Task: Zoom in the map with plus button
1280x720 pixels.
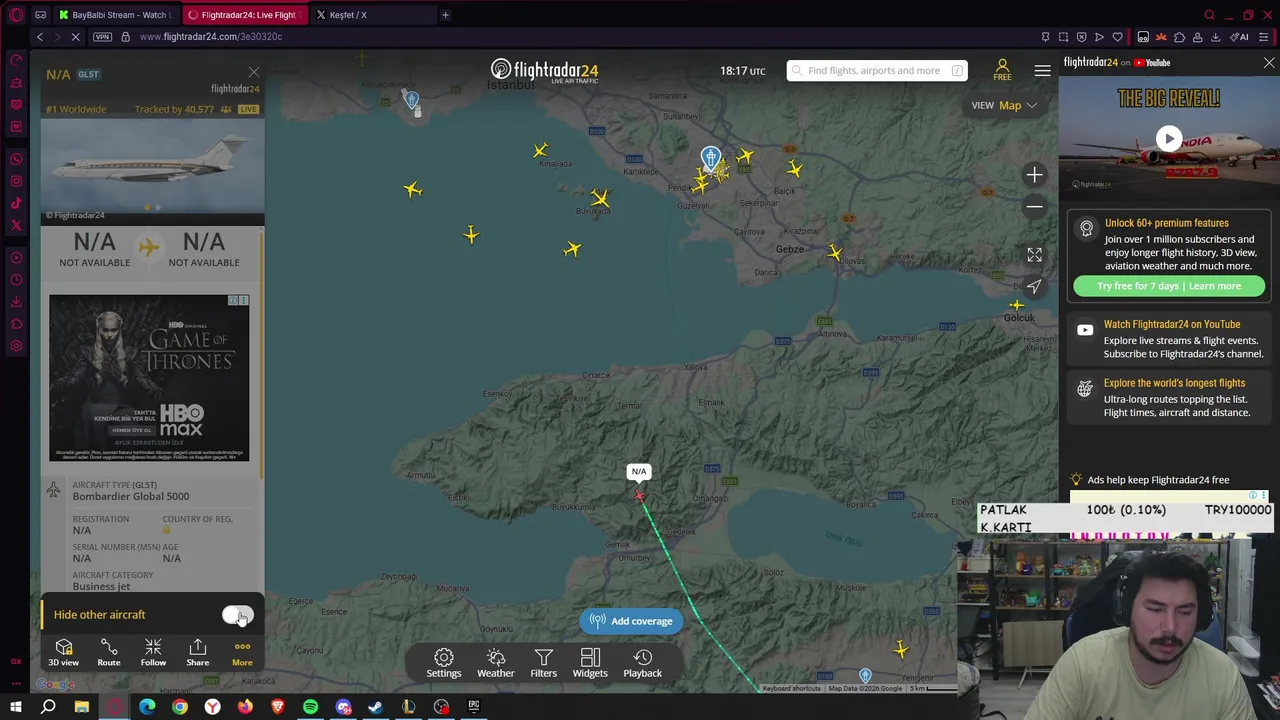Action: pyautogui.click(x=1034, y=175)
